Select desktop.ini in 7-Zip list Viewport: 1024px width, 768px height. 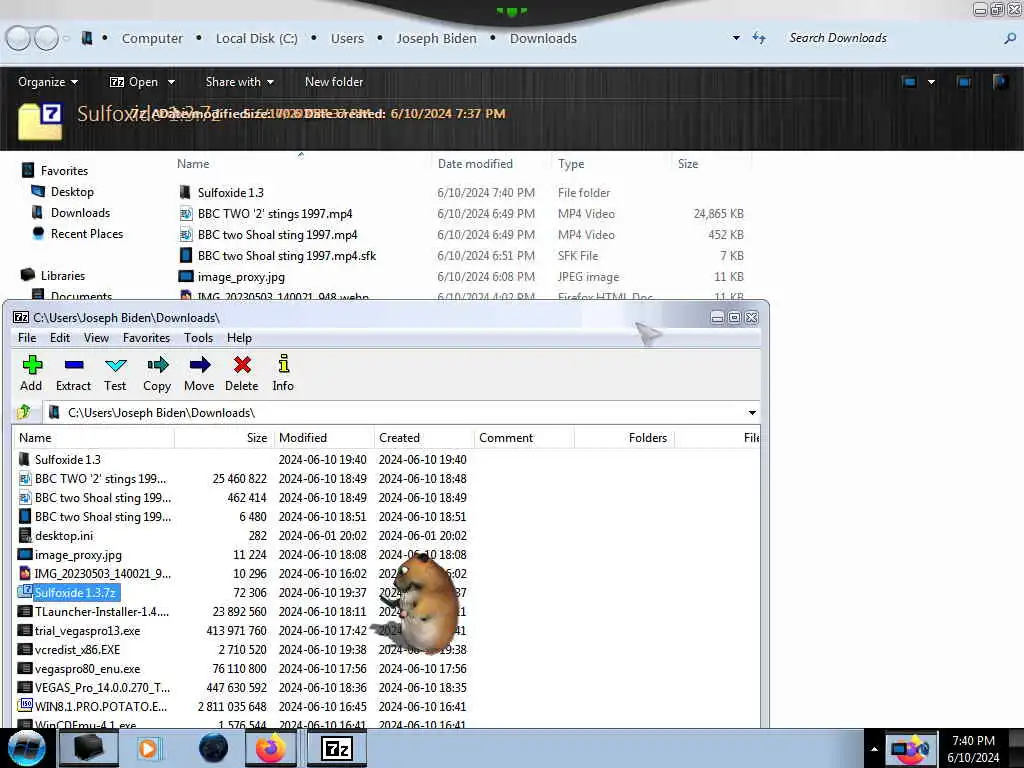(x=64, y=536)
